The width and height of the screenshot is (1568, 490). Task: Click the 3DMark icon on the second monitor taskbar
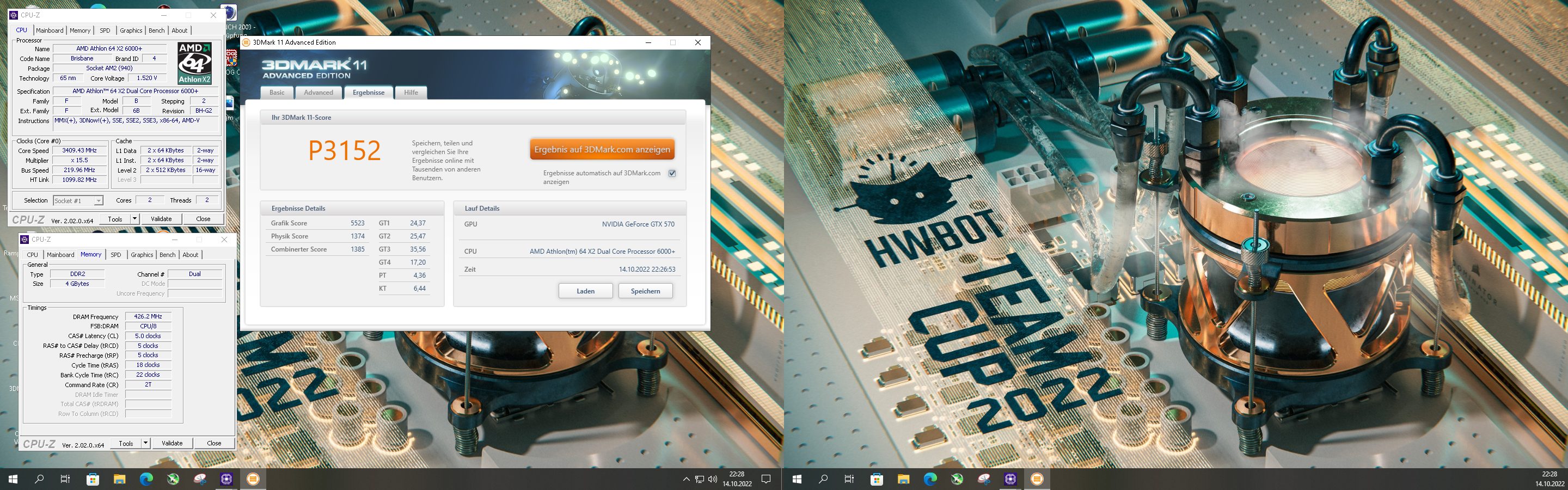[x=1037, y=479]
